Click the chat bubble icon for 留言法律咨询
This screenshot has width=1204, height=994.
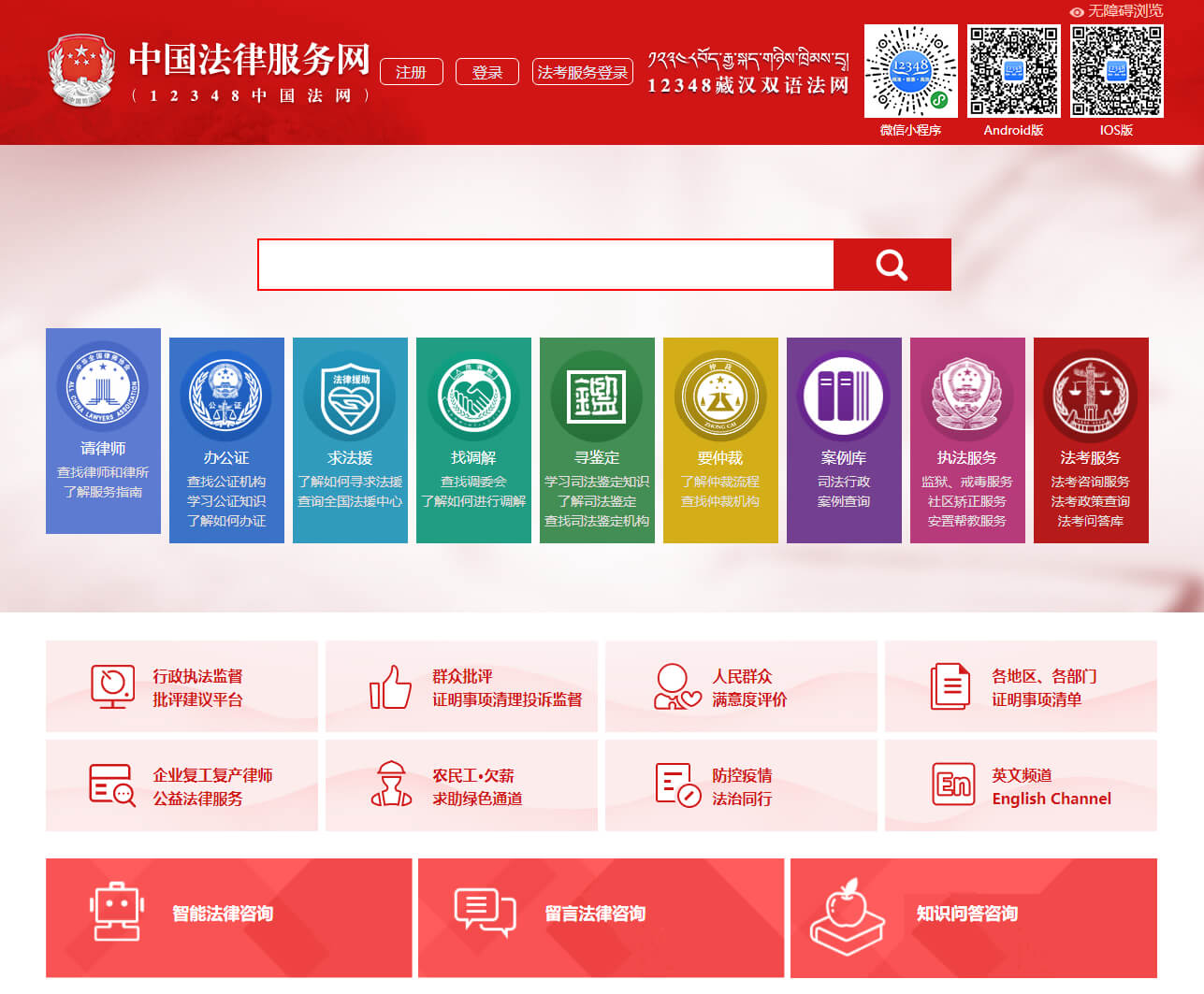pyautogui.click(x=485, y=913)
